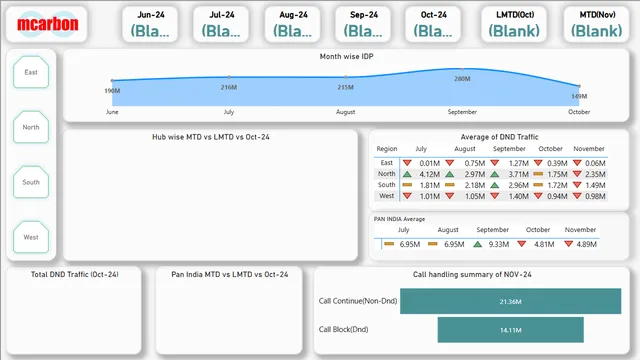This screenshot has height=360, width=640.
Task: Click the July 216M data point
Action: pos(229,77)
